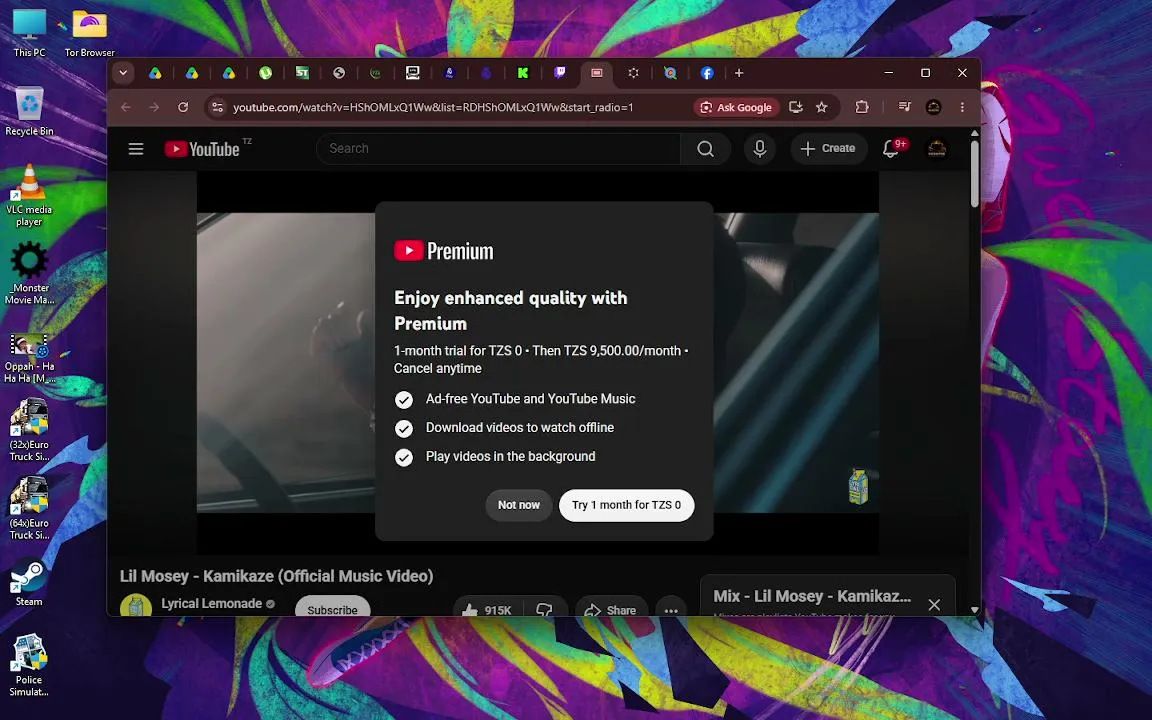This screenshot has height=720, width=1152.
Task: Click Try 1 month for TZS 0
Action: [x=627, y=505]
